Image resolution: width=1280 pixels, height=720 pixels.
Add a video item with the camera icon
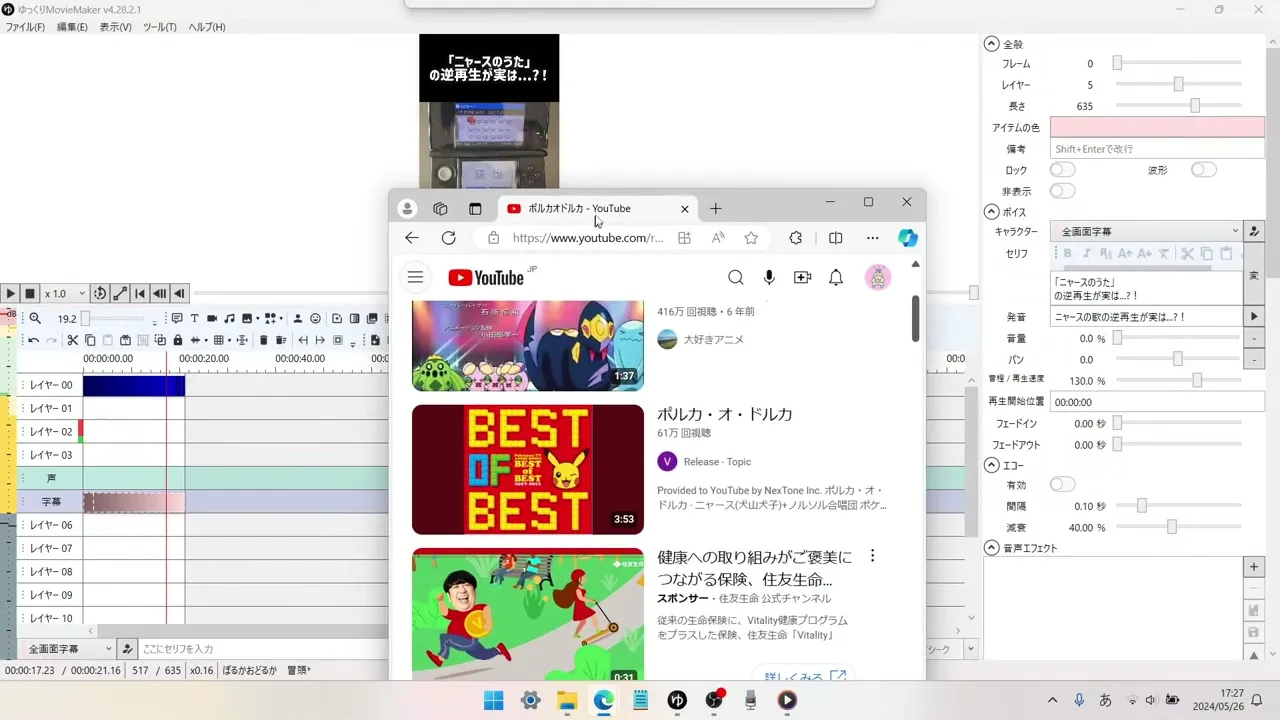click(212, 318)
